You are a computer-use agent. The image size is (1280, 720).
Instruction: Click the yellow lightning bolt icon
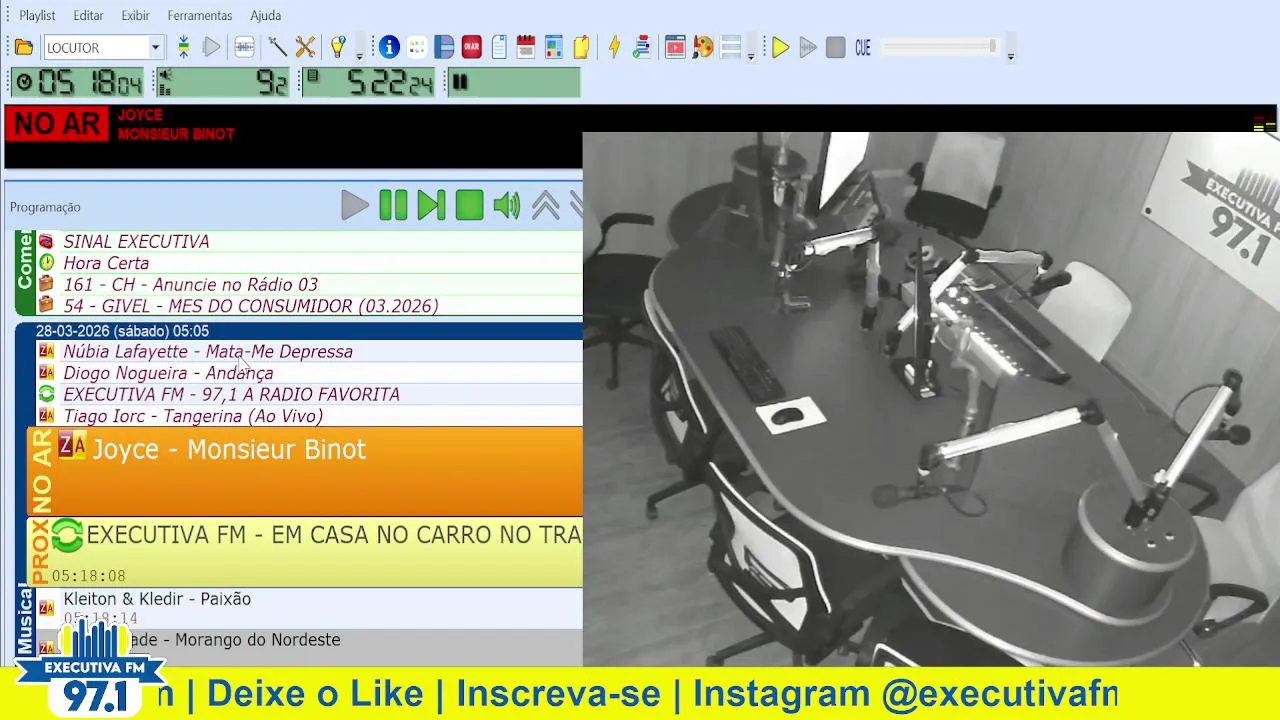click(614, 47)
